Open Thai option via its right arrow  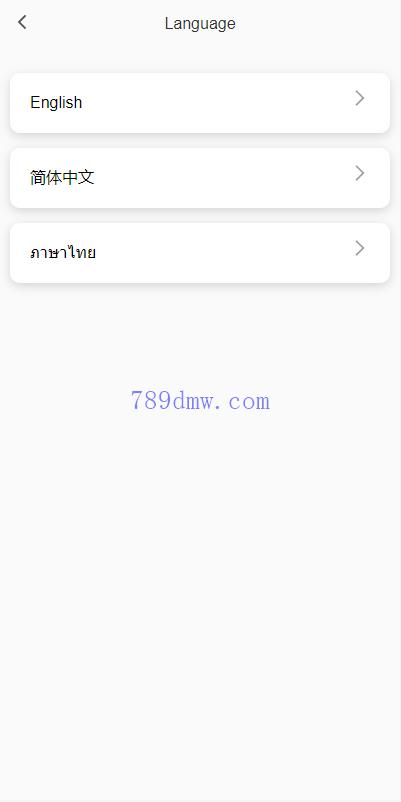[360, 249]
